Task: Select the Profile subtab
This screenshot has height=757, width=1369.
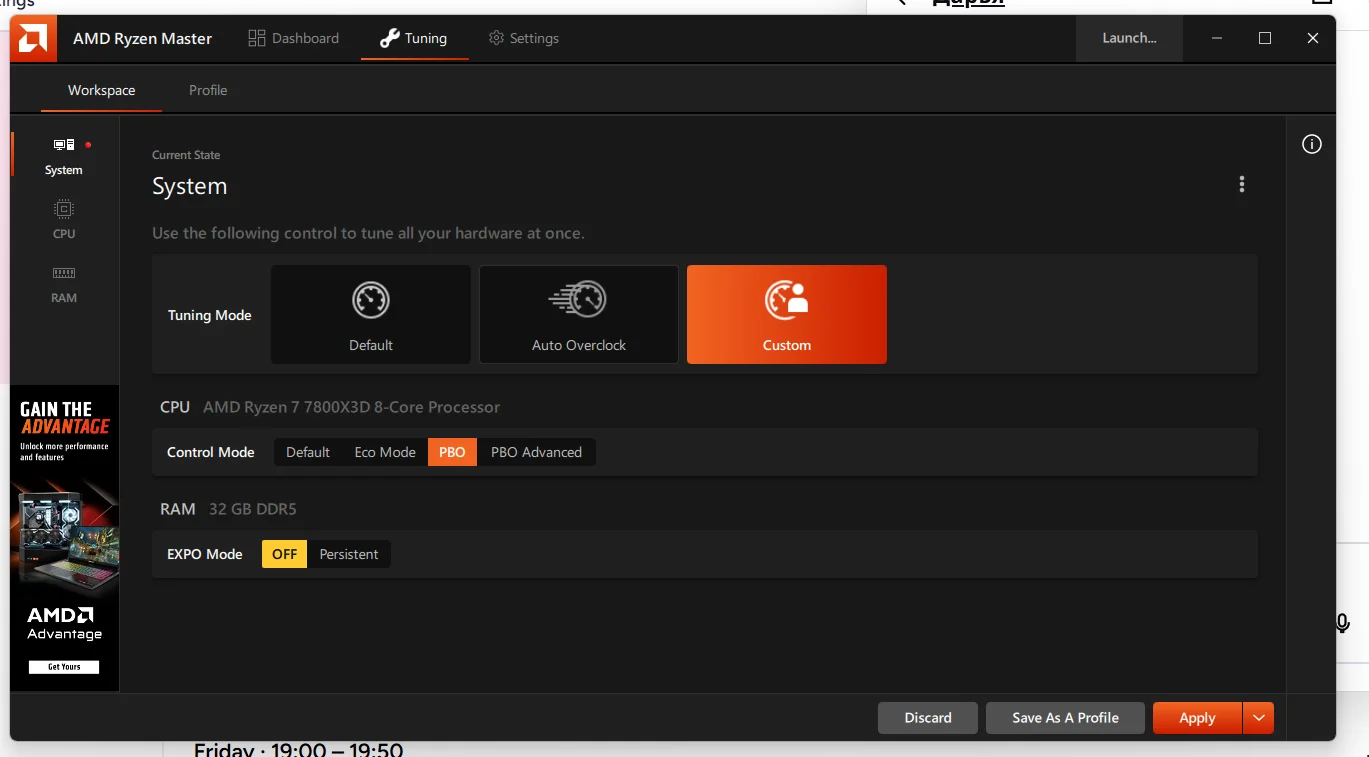Action: (208, 90)
